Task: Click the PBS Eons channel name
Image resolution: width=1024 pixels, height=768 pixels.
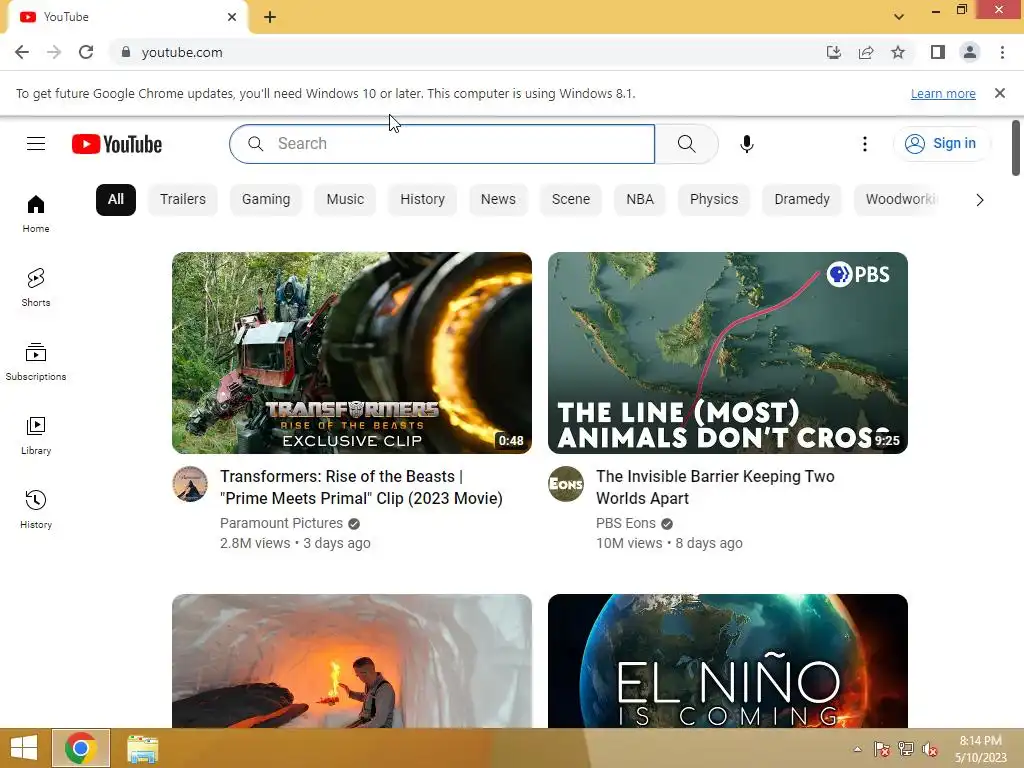Action: [626, 523]
